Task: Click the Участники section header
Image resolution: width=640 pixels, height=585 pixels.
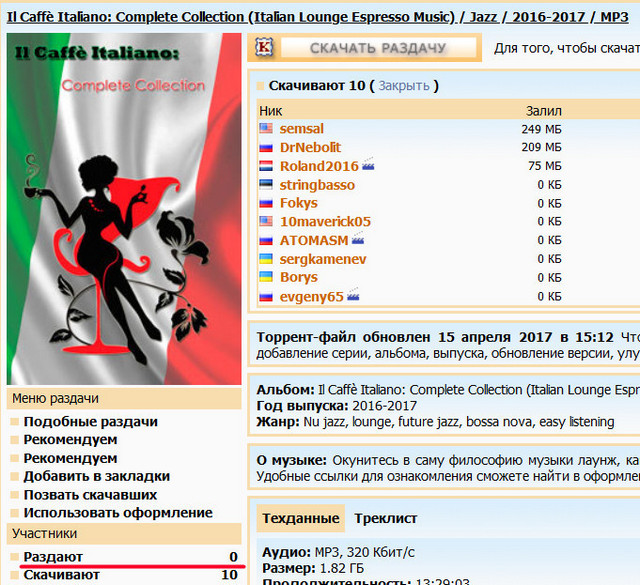Action: [124, 534]
